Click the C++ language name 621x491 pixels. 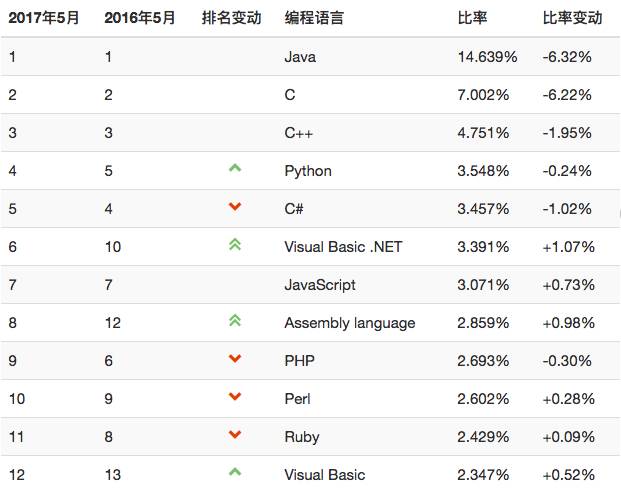(299, 133)
